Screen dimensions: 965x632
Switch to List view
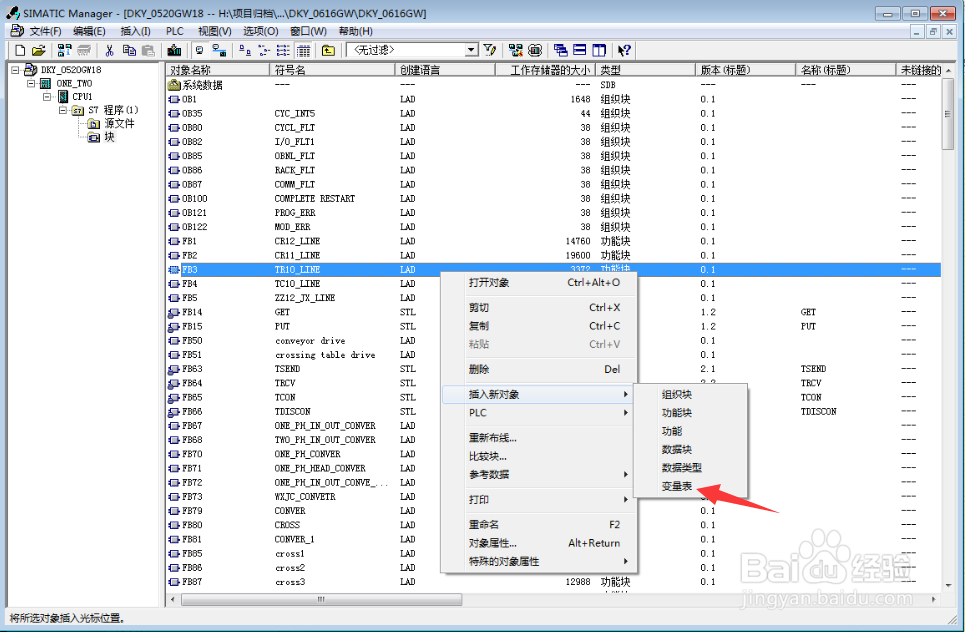click(x=283, y=50)
